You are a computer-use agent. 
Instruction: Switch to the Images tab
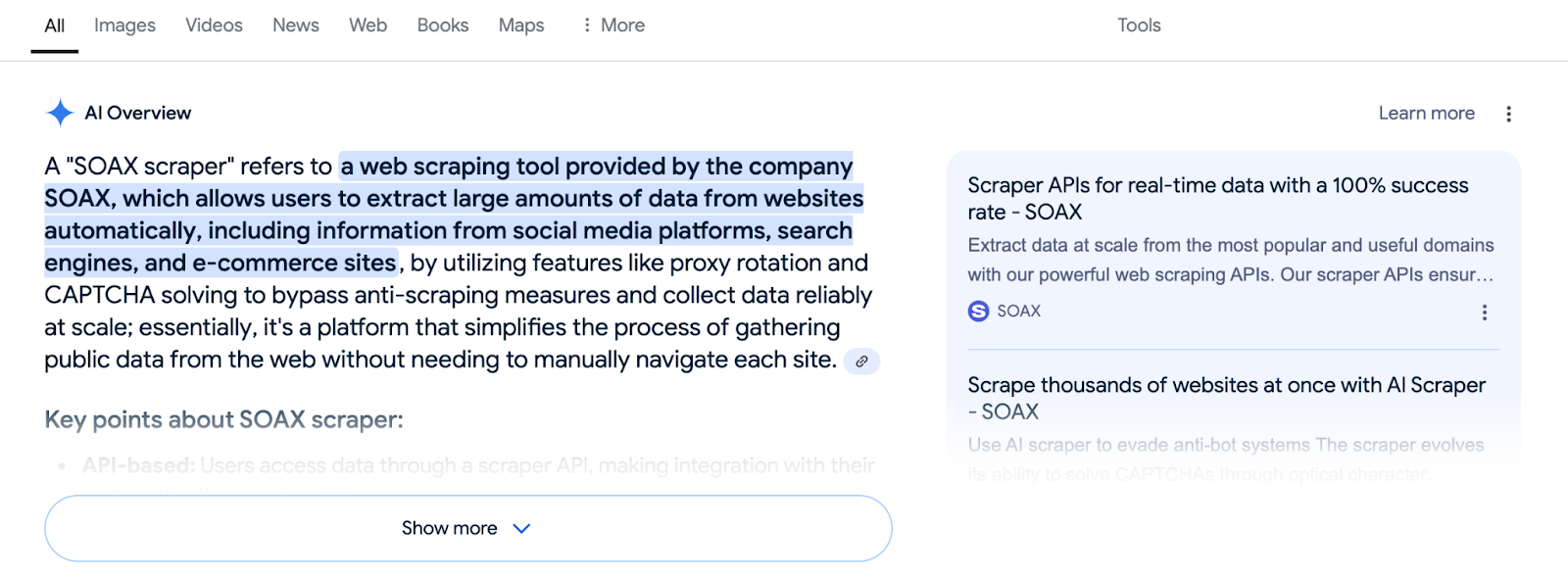(123, 24)
